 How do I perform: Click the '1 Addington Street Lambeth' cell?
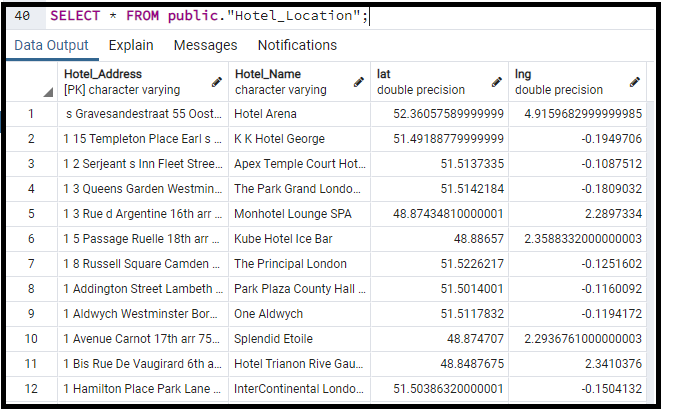(143, 289)
